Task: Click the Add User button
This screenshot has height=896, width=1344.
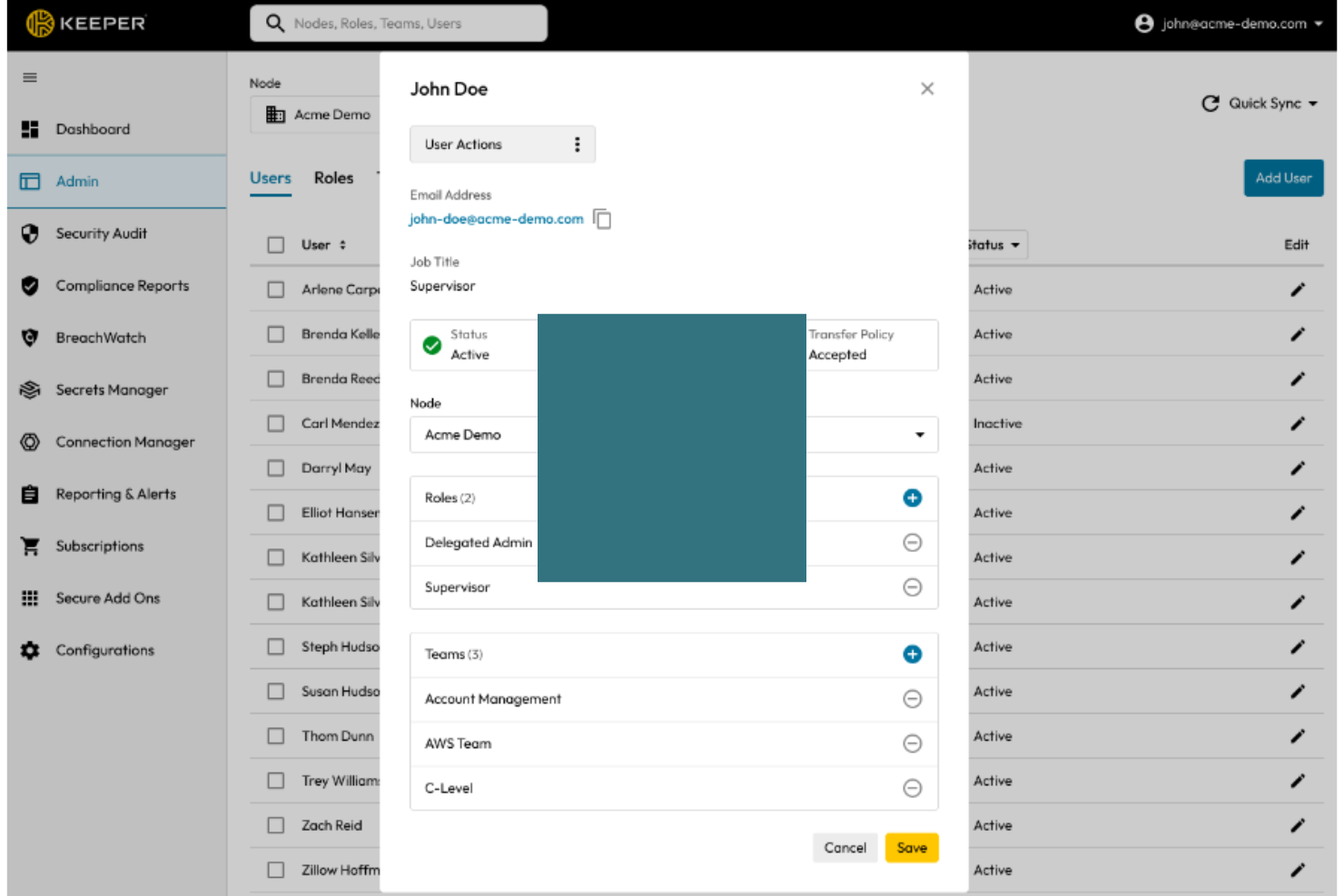Action: 1284,178
